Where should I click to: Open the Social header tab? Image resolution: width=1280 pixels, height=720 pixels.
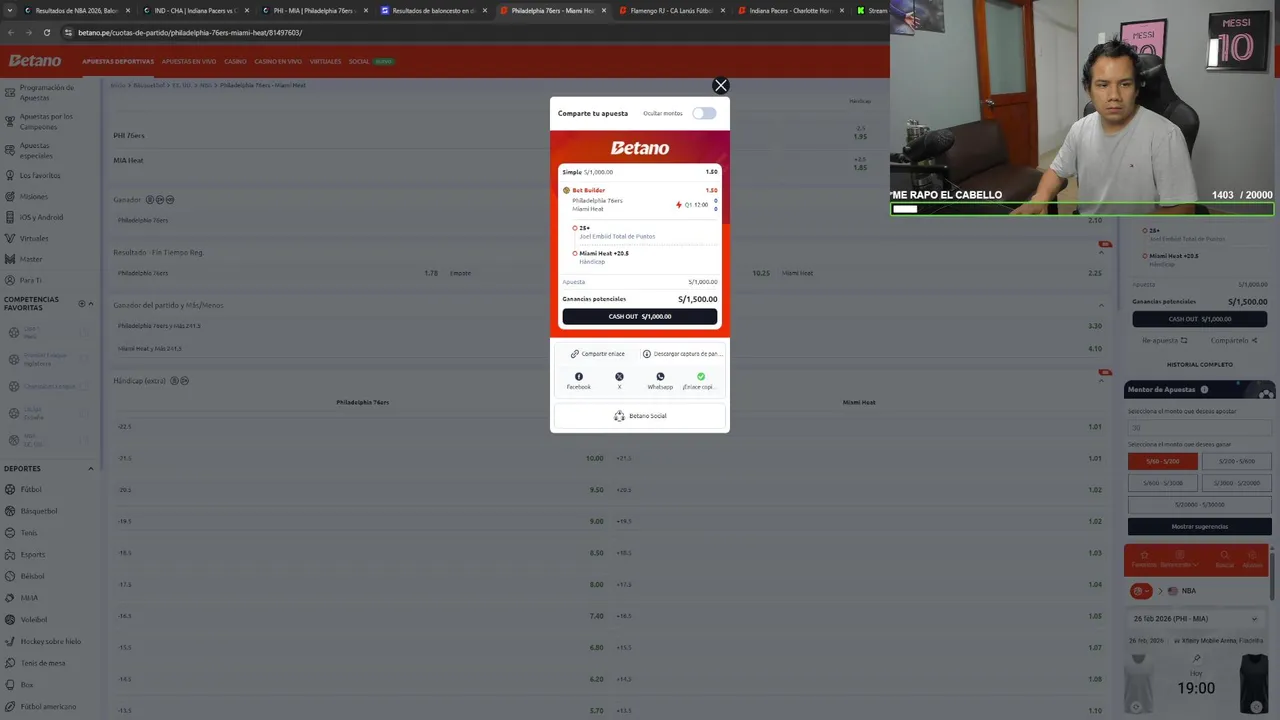coord(359,62)
